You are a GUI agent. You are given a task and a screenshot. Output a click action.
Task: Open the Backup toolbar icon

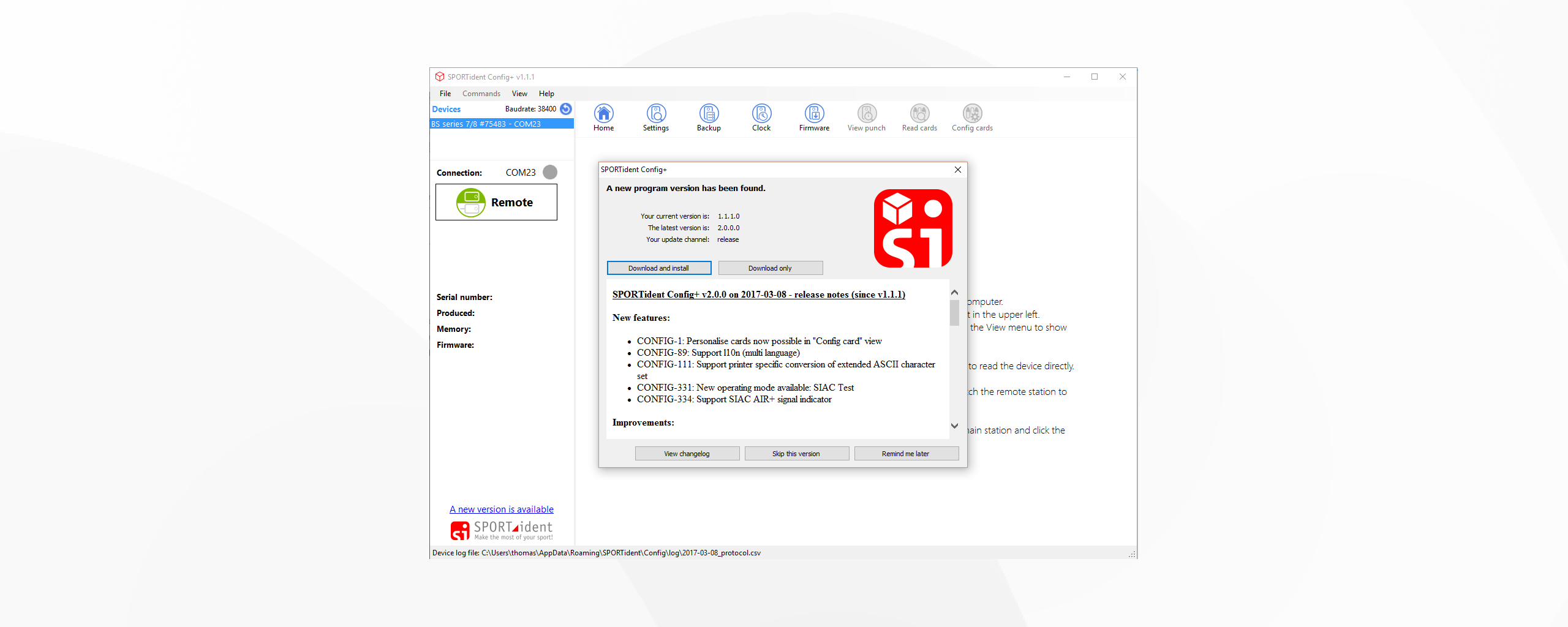709,118
